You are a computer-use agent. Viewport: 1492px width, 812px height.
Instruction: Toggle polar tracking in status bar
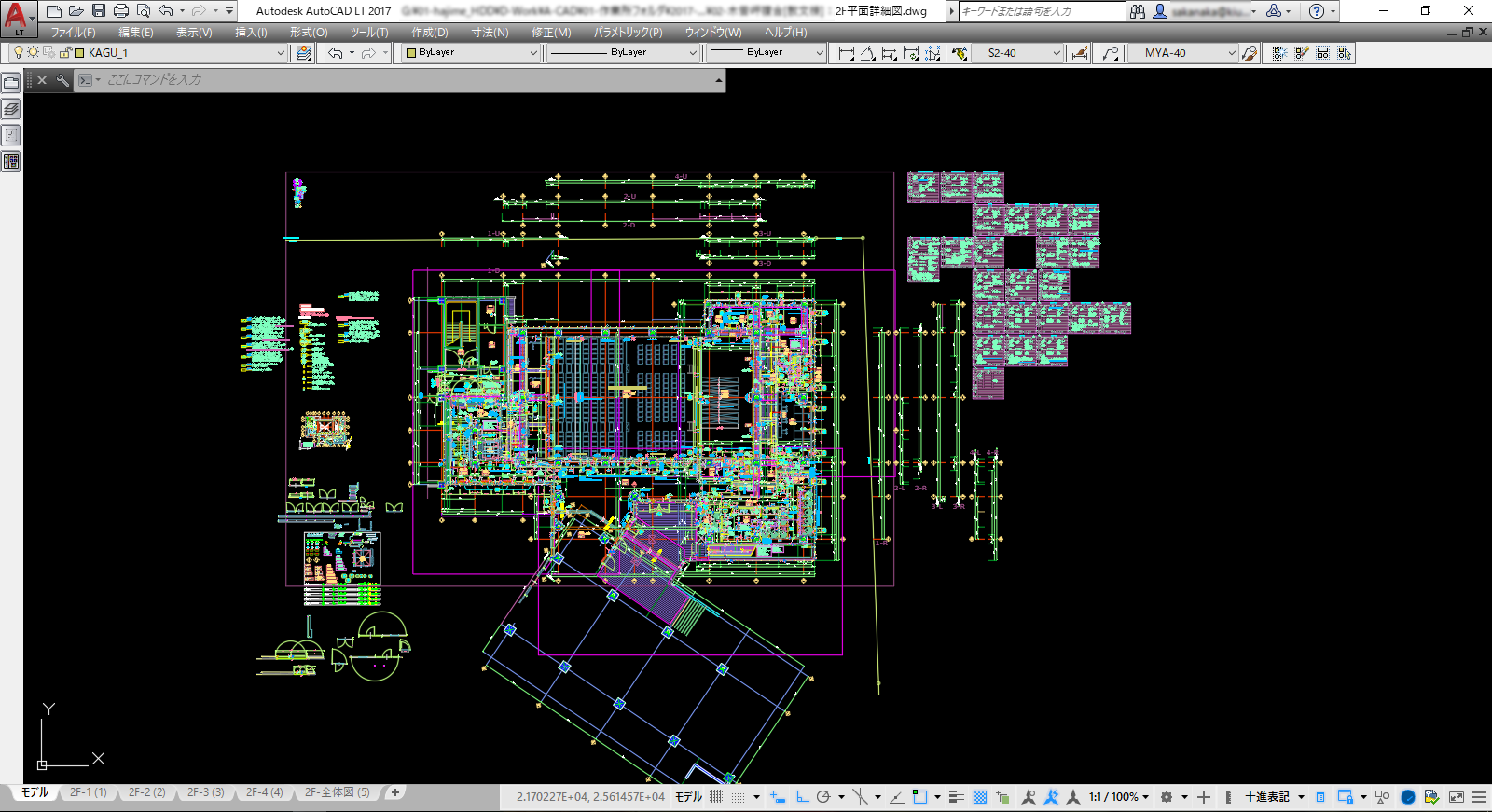pos(823,797)
